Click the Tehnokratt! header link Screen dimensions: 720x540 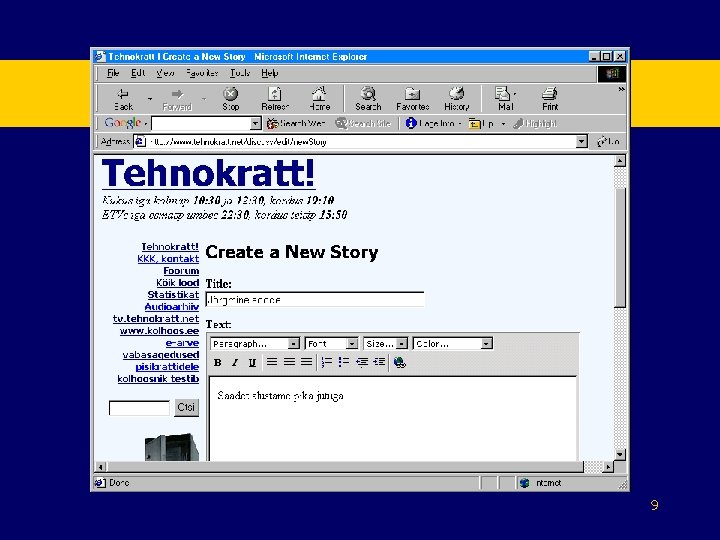(208, 173)
